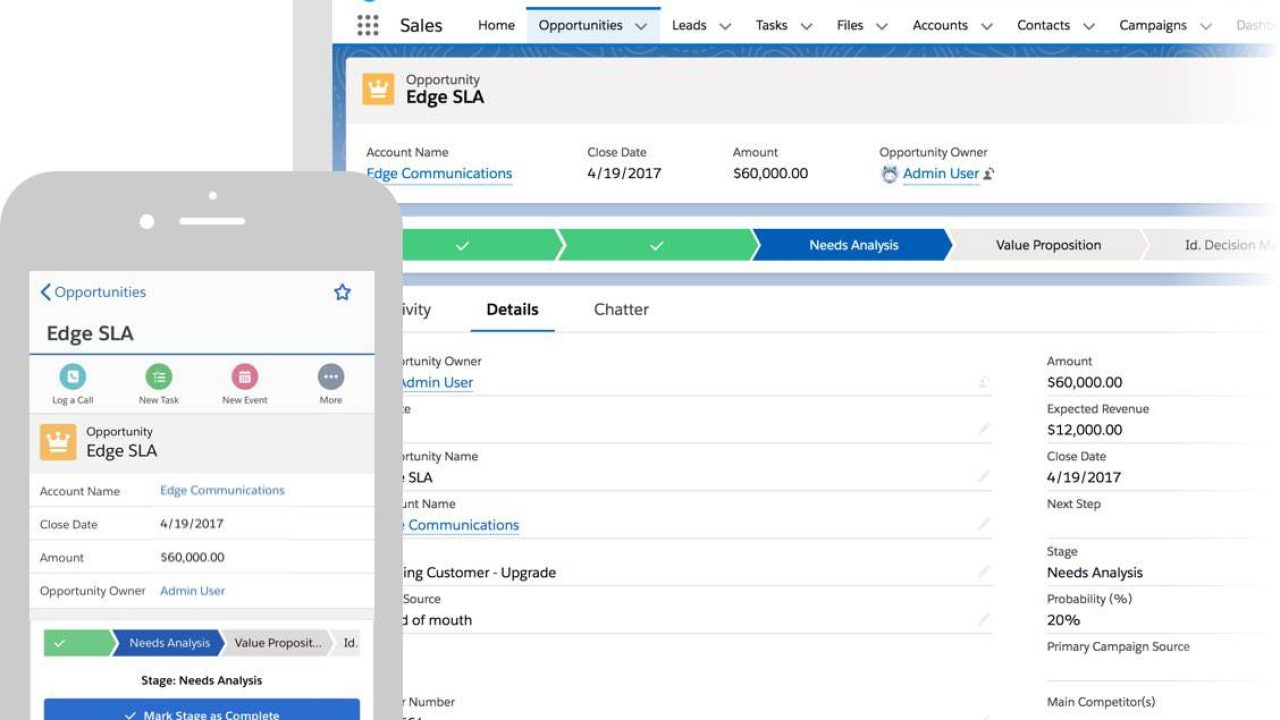The height and width of the screenshot is (720, 1280).
Task: Tap the star favorite icon on the phone
Action: pos(342,292)
